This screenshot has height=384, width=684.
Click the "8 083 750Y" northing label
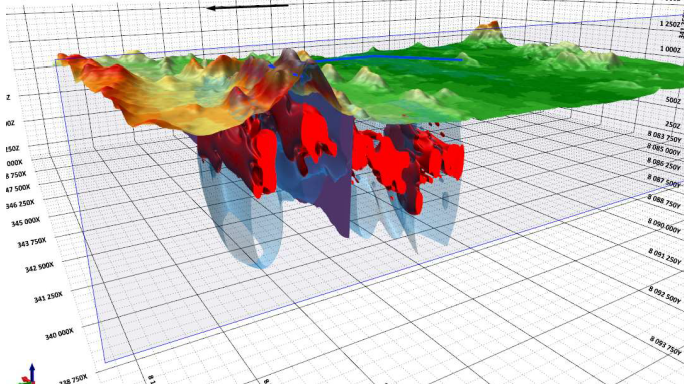[x=663, y=137]
